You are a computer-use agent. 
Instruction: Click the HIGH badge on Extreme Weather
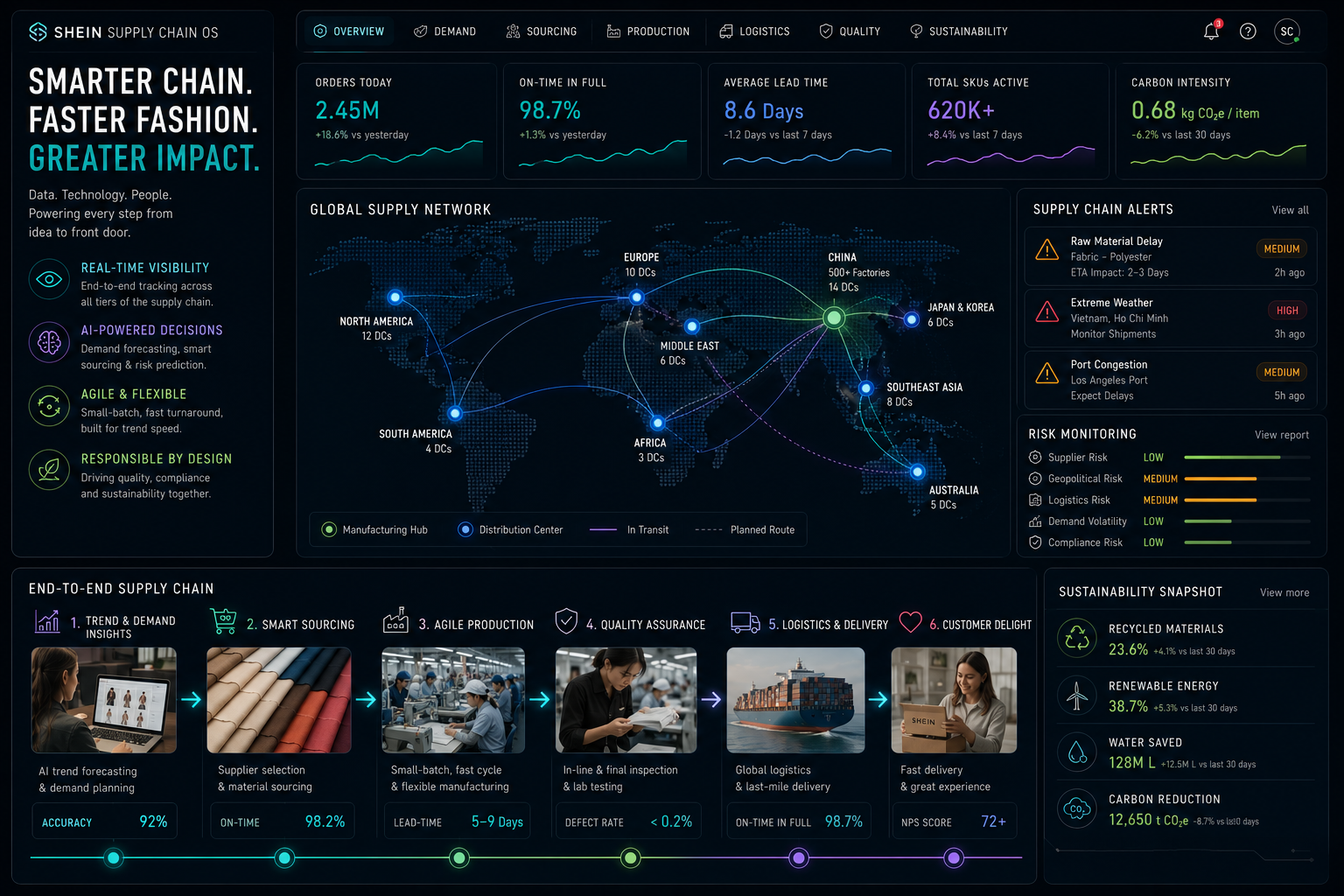1287,311
